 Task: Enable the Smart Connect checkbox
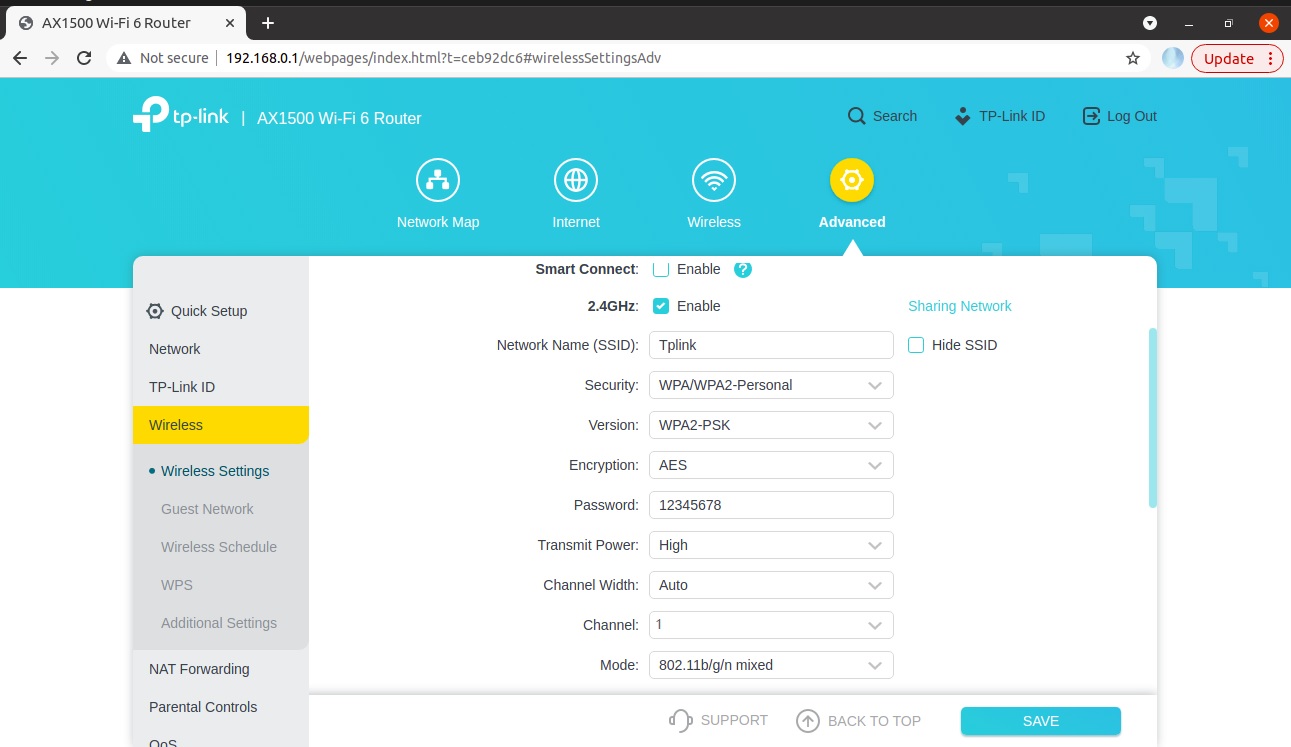click(661, 269)
